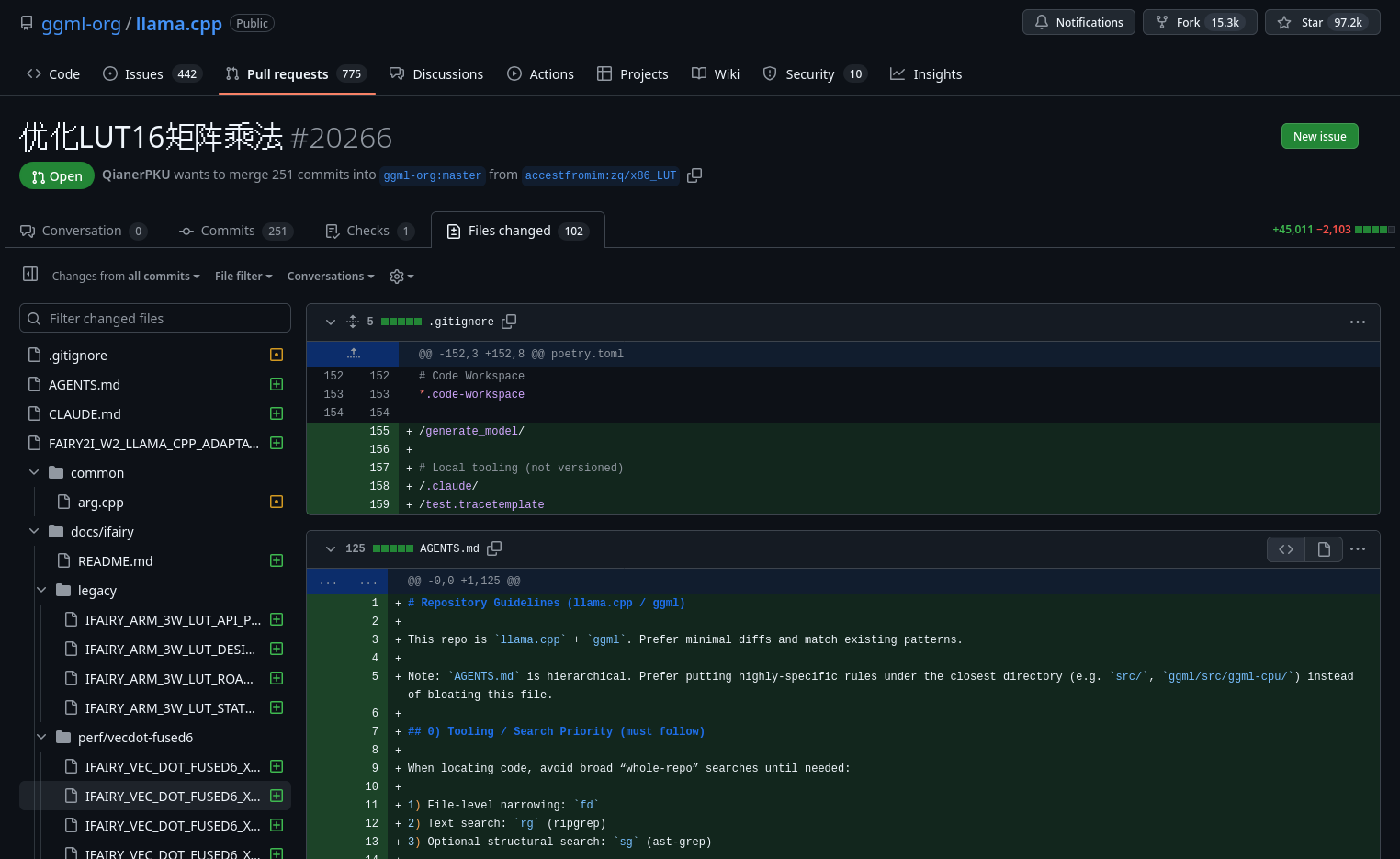This screenshot has height=859, width=1400.
Task: Open the Checks tab
Action: click(x=370, y=231)
